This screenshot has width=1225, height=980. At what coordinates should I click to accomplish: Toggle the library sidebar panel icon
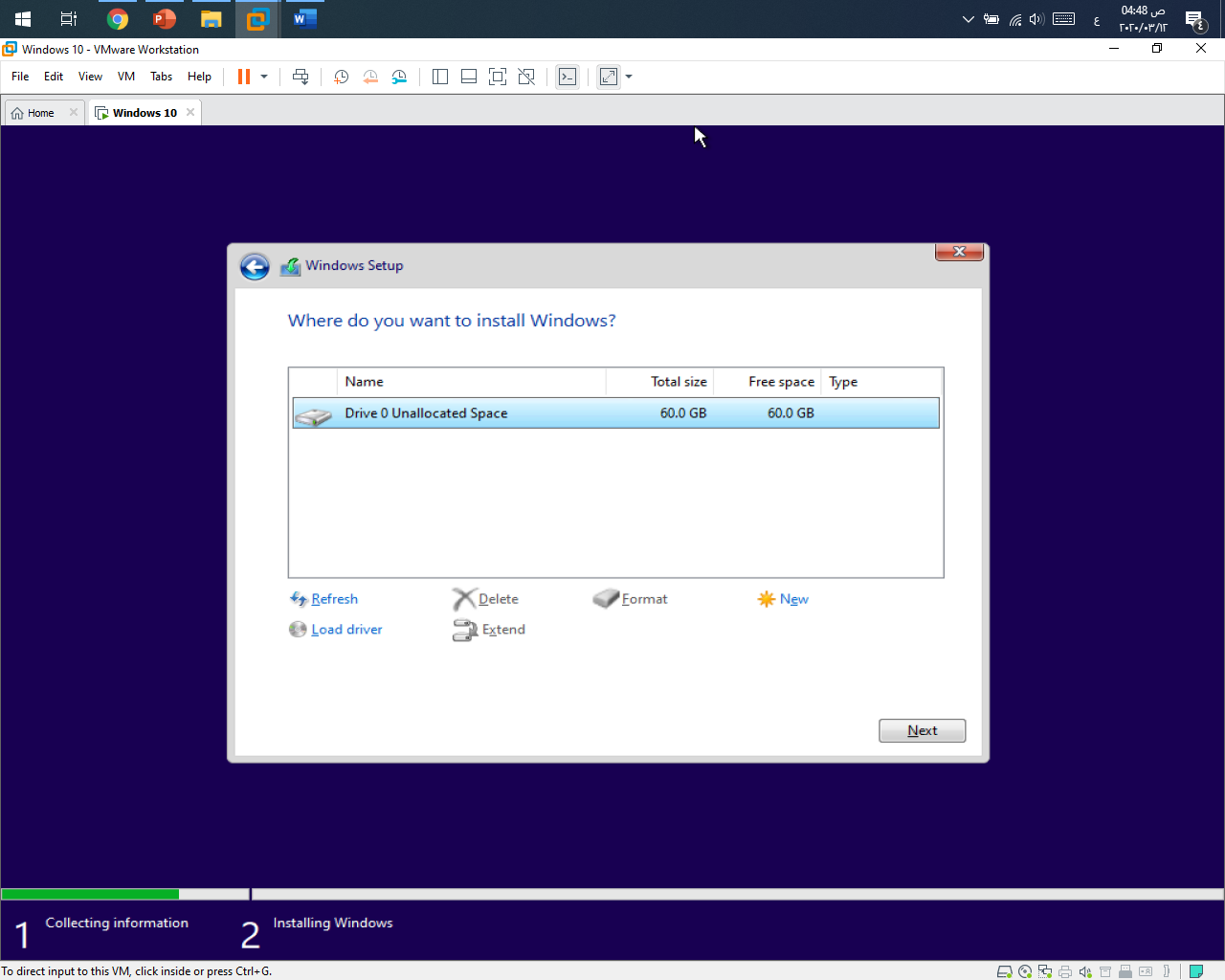440,77
